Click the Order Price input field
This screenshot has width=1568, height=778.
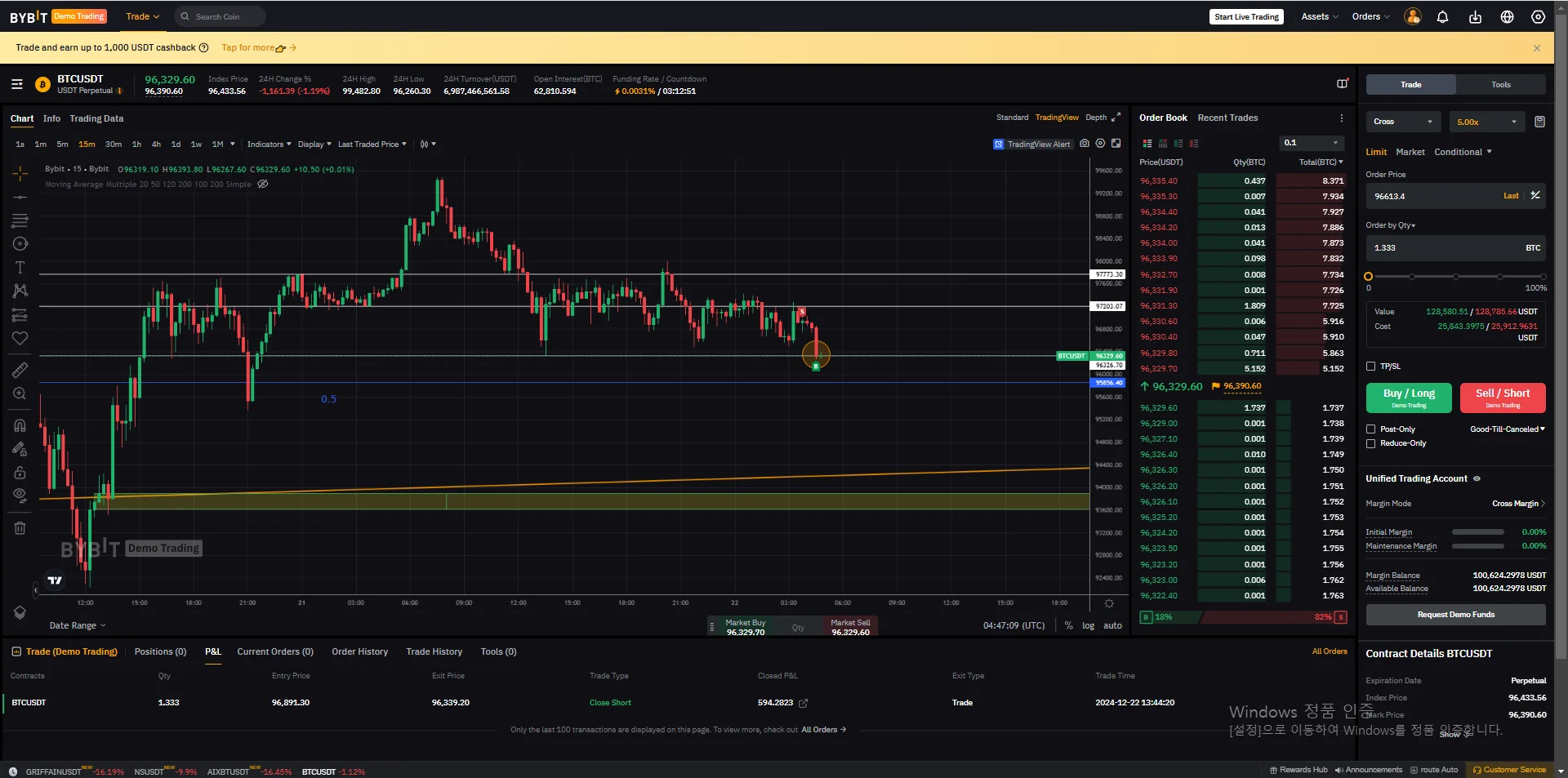click(x=1433, y=196)
